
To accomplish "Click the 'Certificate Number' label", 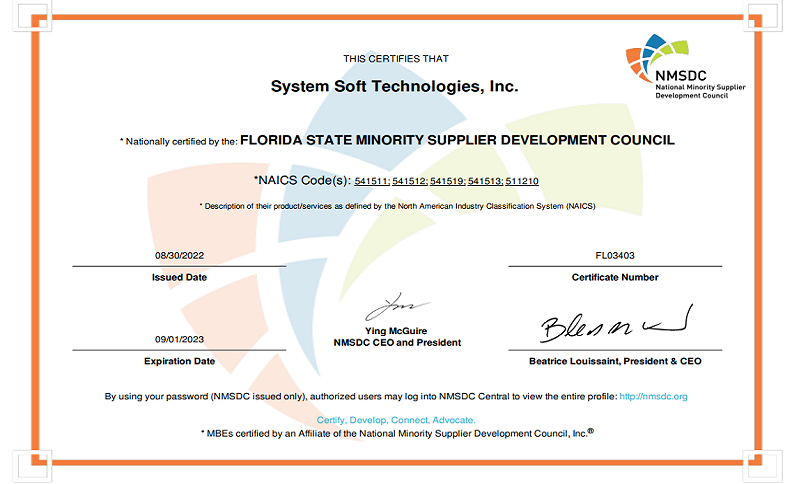I will [x=615, y=277].
